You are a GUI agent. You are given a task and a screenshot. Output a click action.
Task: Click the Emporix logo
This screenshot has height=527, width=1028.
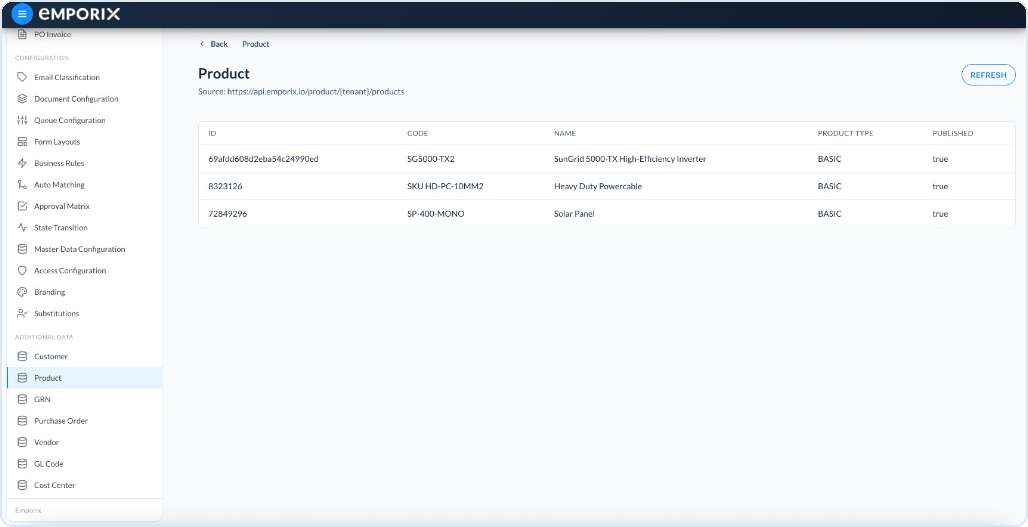coord(79,14)
